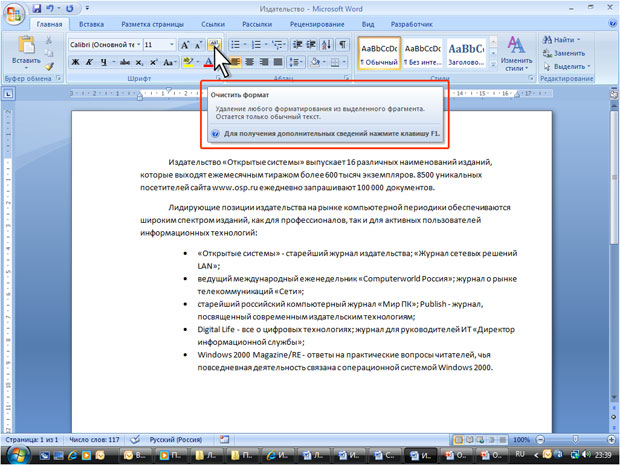The image size is (620, 465).
Task: Click the spelling check icon in status bar
Action: click(x=135, y=439)
